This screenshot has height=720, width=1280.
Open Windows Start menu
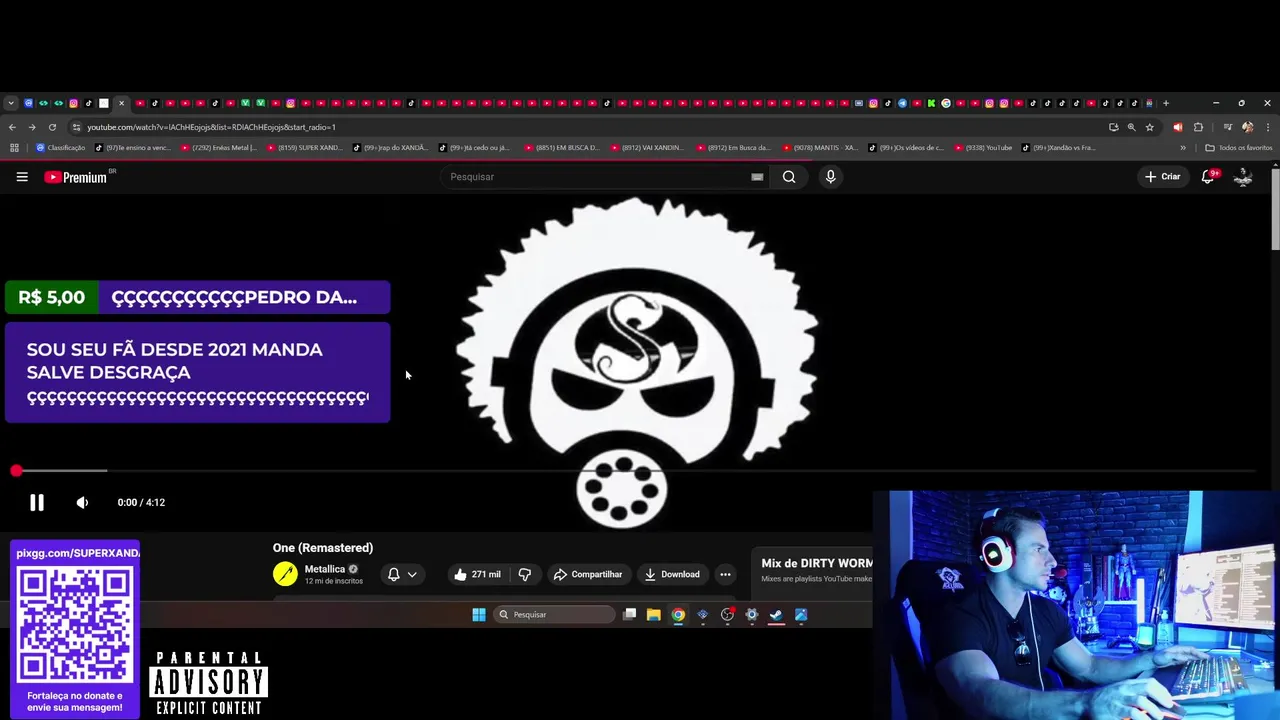tap(479, 615)
